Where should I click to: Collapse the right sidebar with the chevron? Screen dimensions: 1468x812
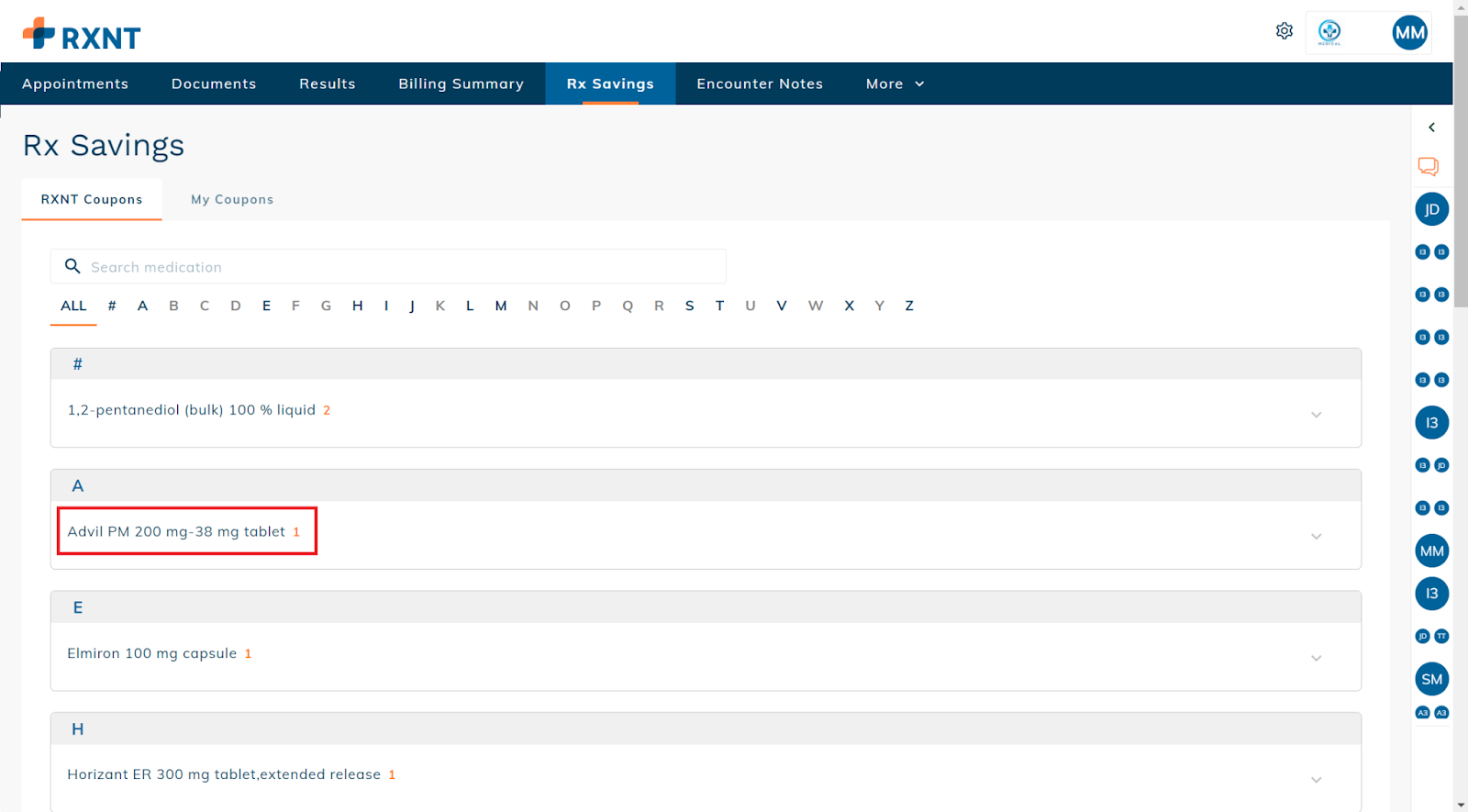(x=1431, y=128)
